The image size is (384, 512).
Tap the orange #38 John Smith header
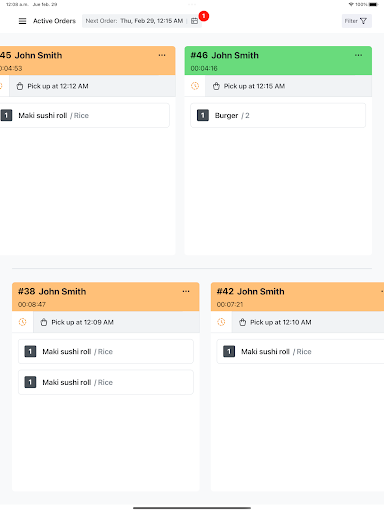click(x=106, y=297)
